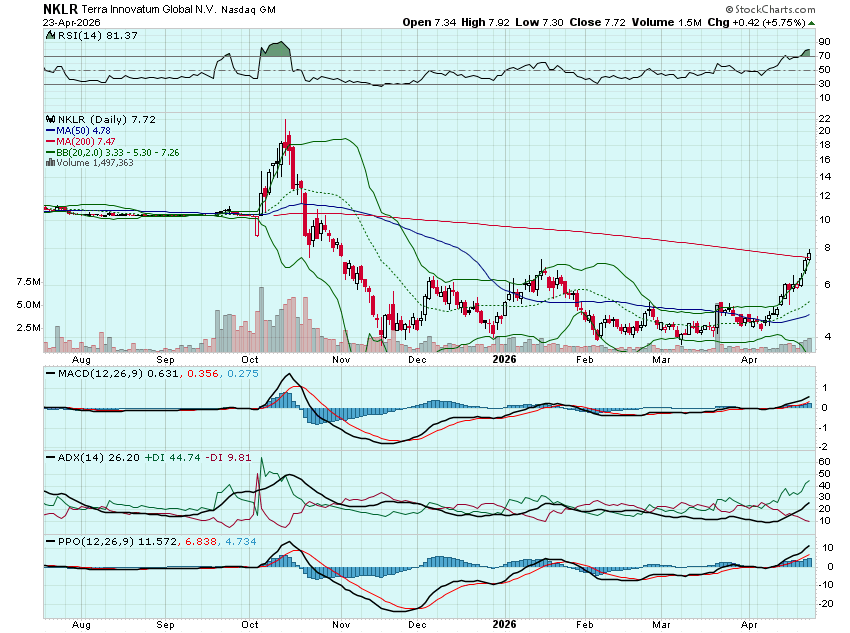Click the Chg +0.42 (+5.75%) value
850x633 pixels.
pos(757,23)
